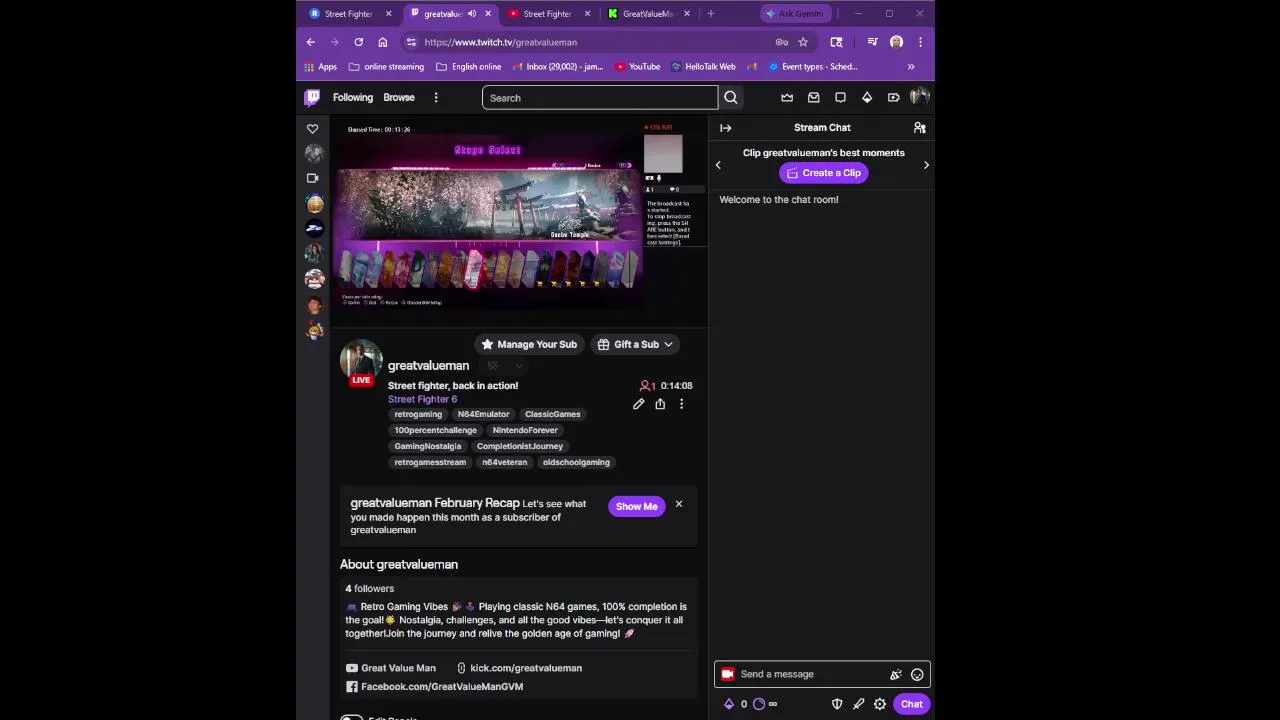Viewport: 1280px width, 720px height.
Task: Click the search magnifier button
Action: tap(731, 98)
